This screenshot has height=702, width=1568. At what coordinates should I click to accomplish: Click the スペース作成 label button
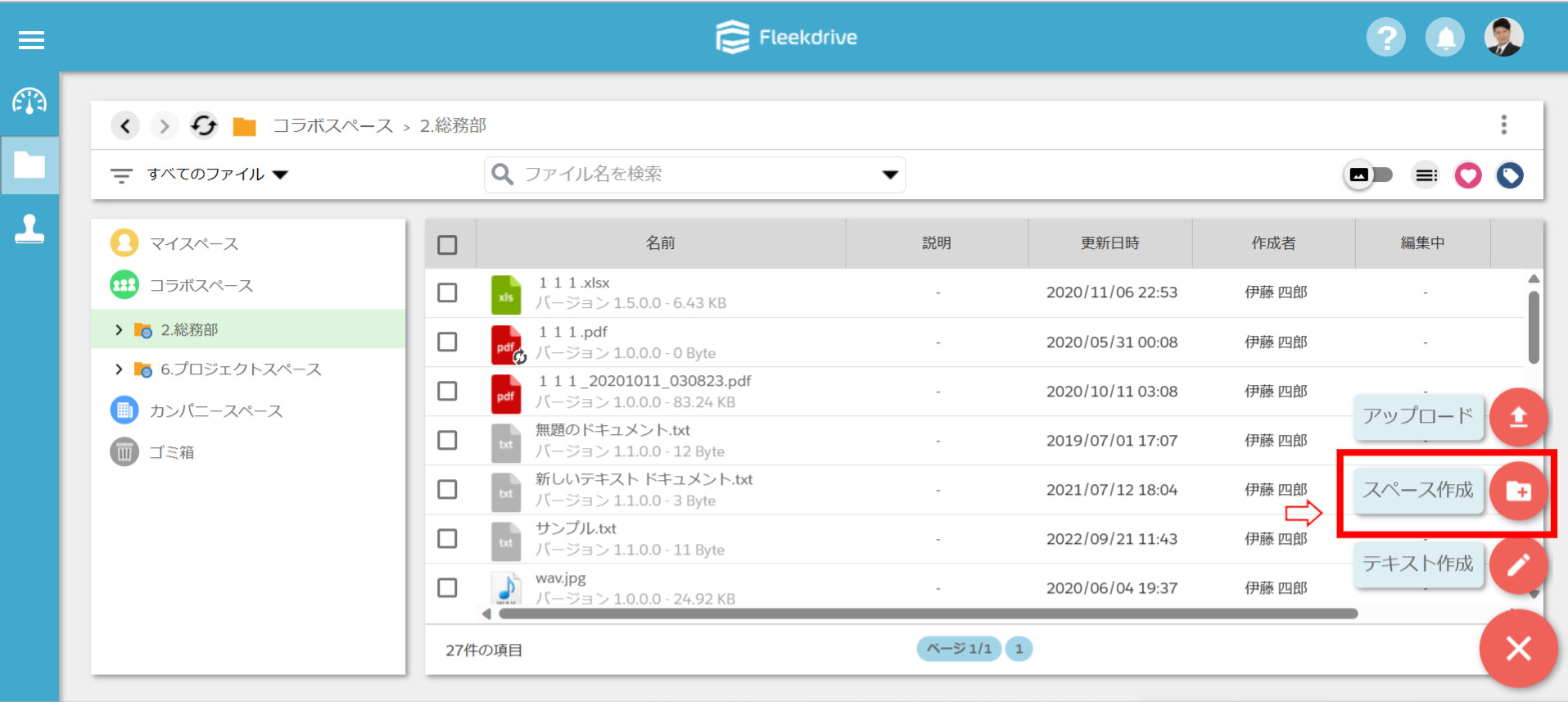1418,491
